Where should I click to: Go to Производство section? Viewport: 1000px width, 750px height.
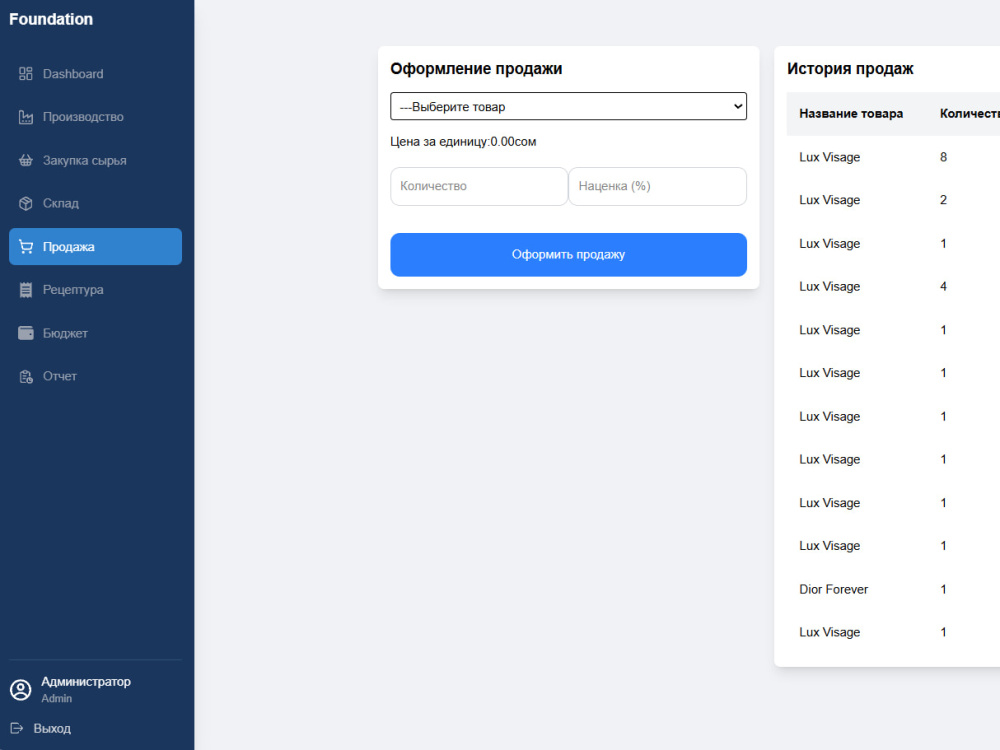(96, 117)
